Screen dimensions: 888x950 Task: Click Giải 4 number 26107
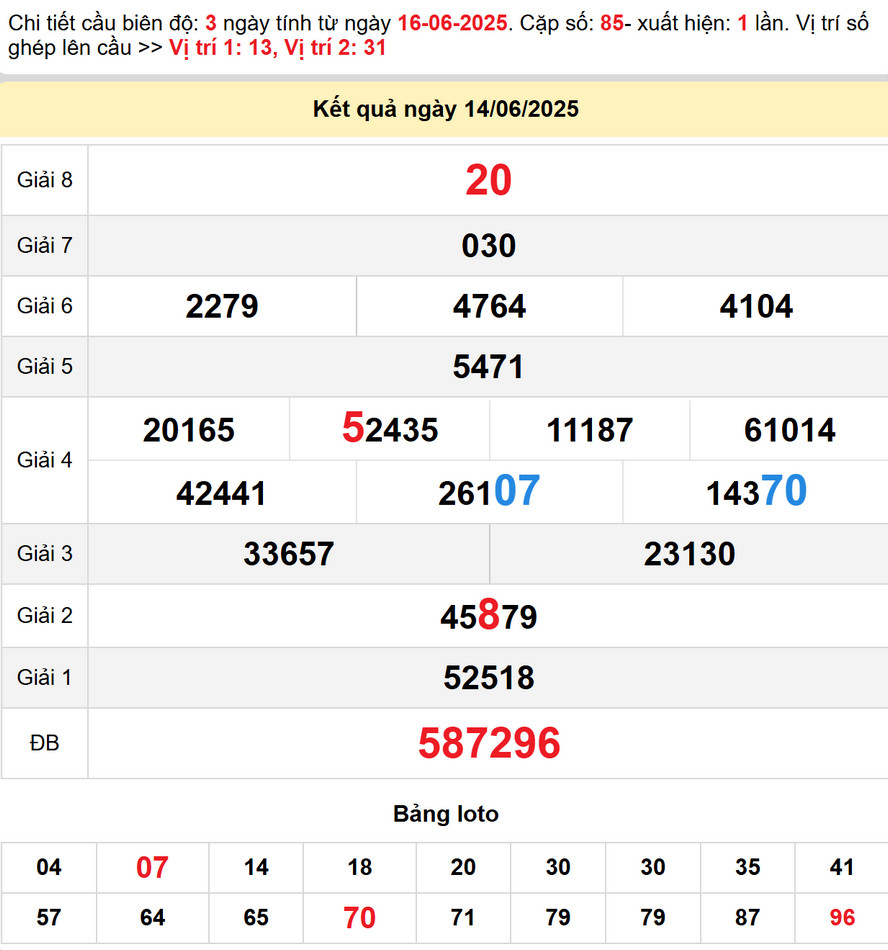click(489, 492)
